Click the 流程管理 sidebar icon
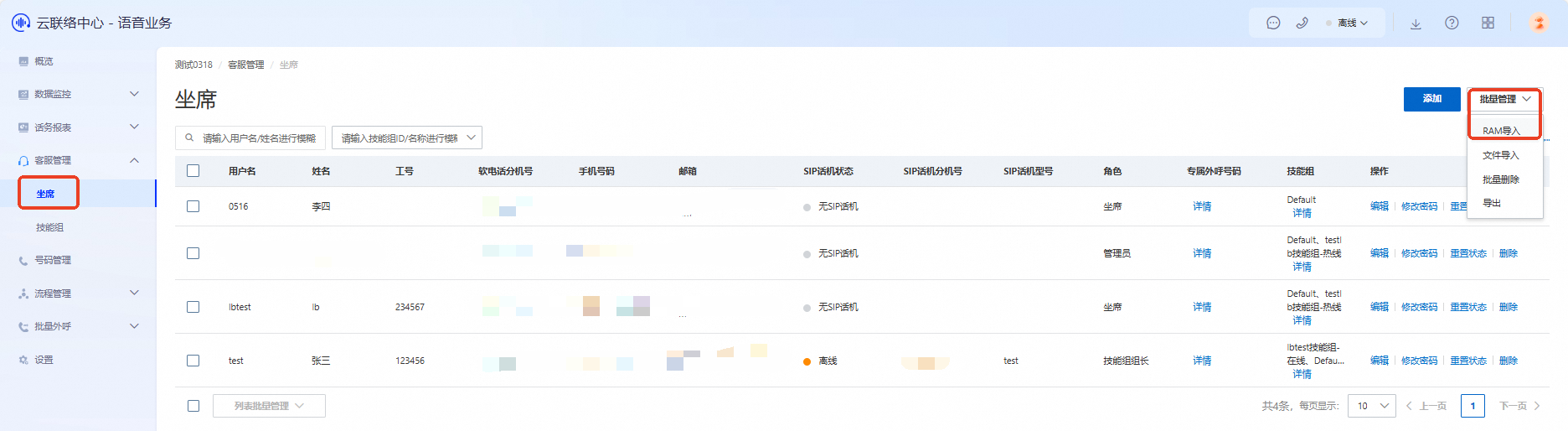The width and height of the screenshot is (1568, 431). click(23, 293)
